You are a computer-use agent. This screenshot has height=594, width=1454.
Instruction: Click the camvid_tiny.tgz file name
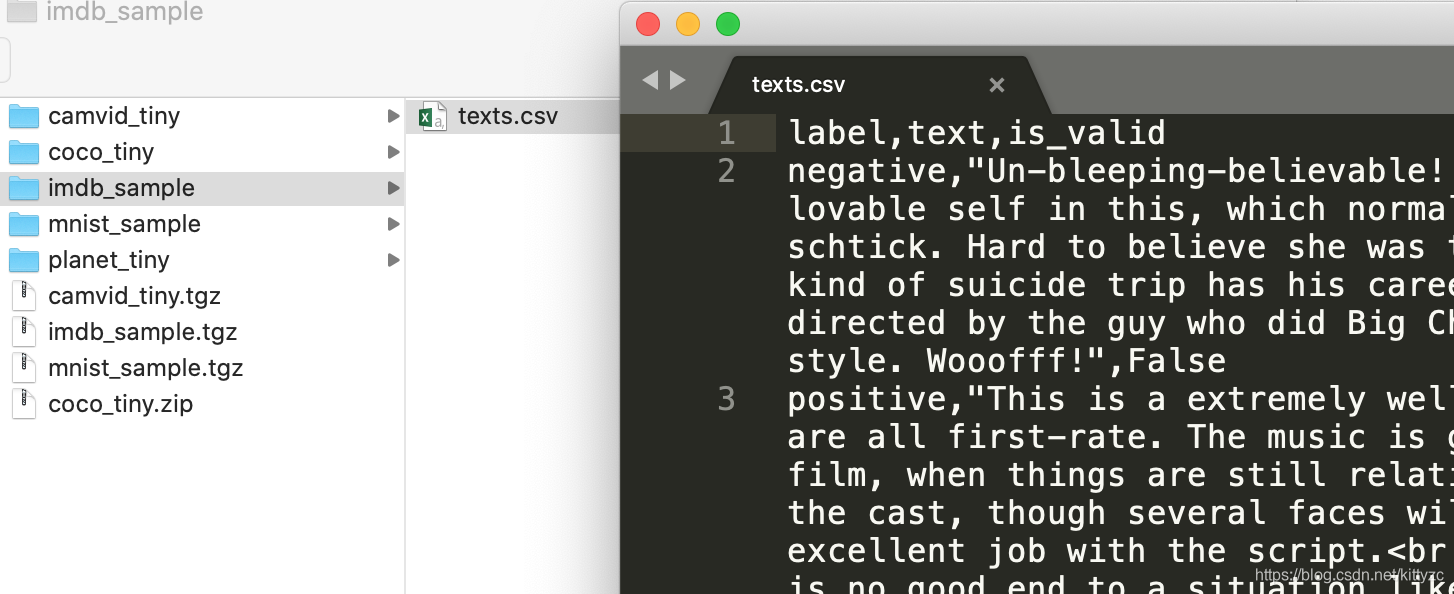[x=134, y=296]
